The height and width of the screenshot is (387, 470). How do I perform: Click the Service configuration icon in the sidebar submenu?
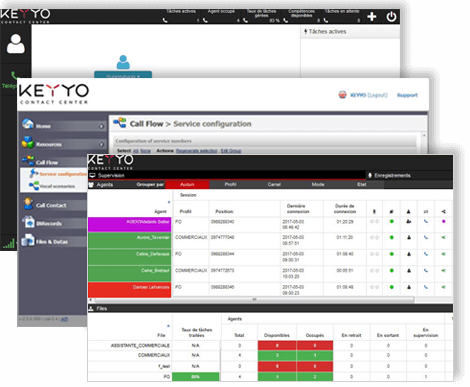coord(33,173)
